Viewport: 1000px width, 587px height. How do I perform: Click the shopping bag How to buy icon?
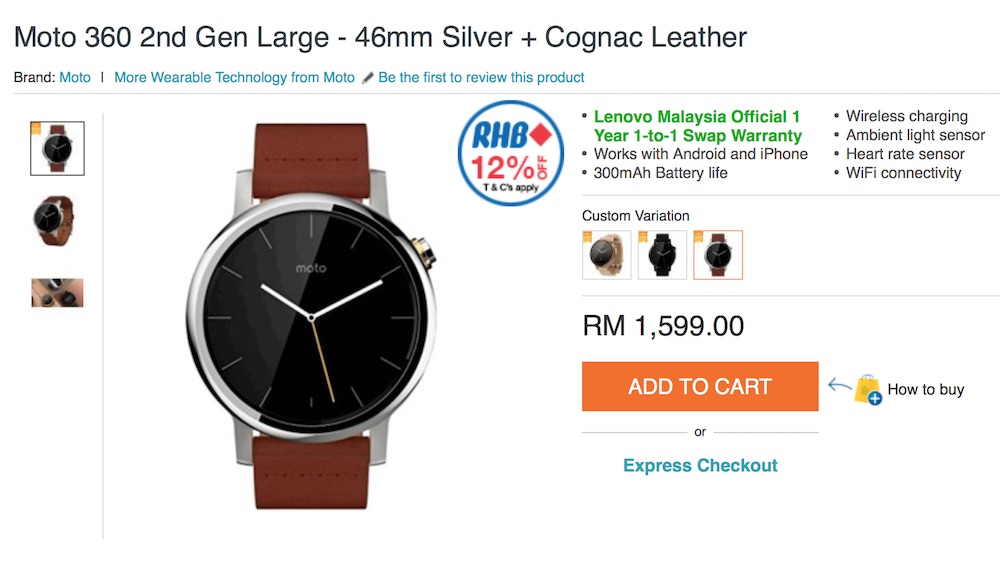[867, 389]
